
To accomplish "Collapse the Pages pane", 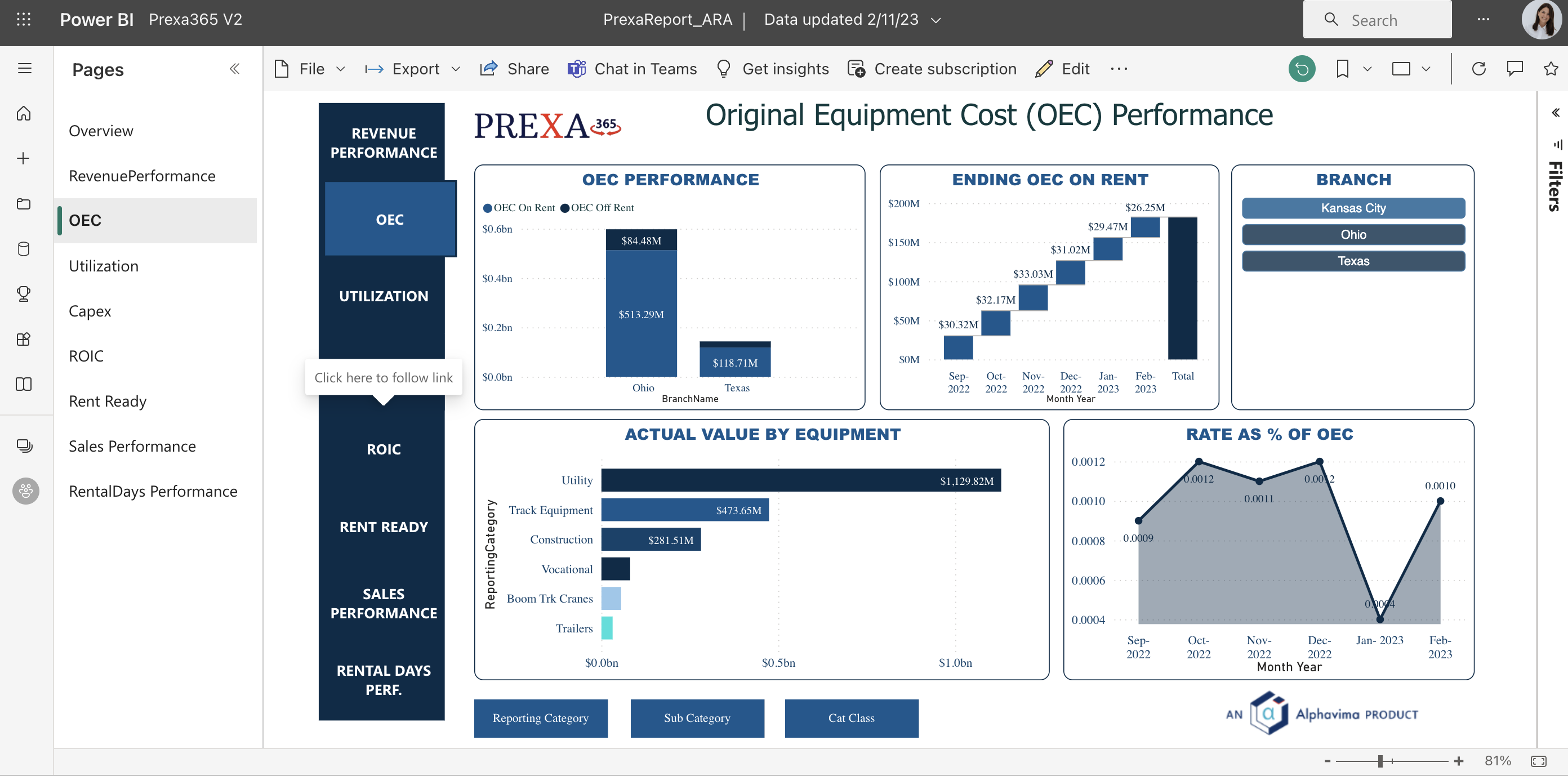I will click(x=235, y=68).
